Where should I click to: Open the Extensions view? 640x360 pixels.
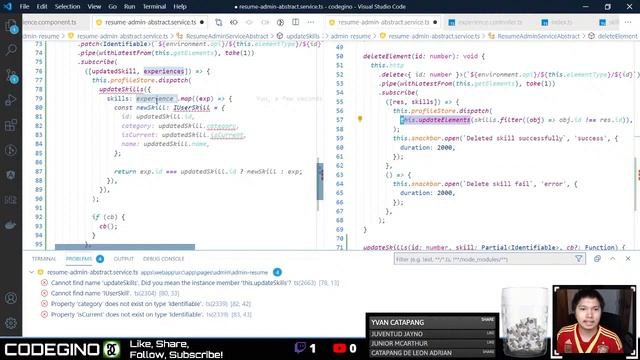tap(11, 125)
